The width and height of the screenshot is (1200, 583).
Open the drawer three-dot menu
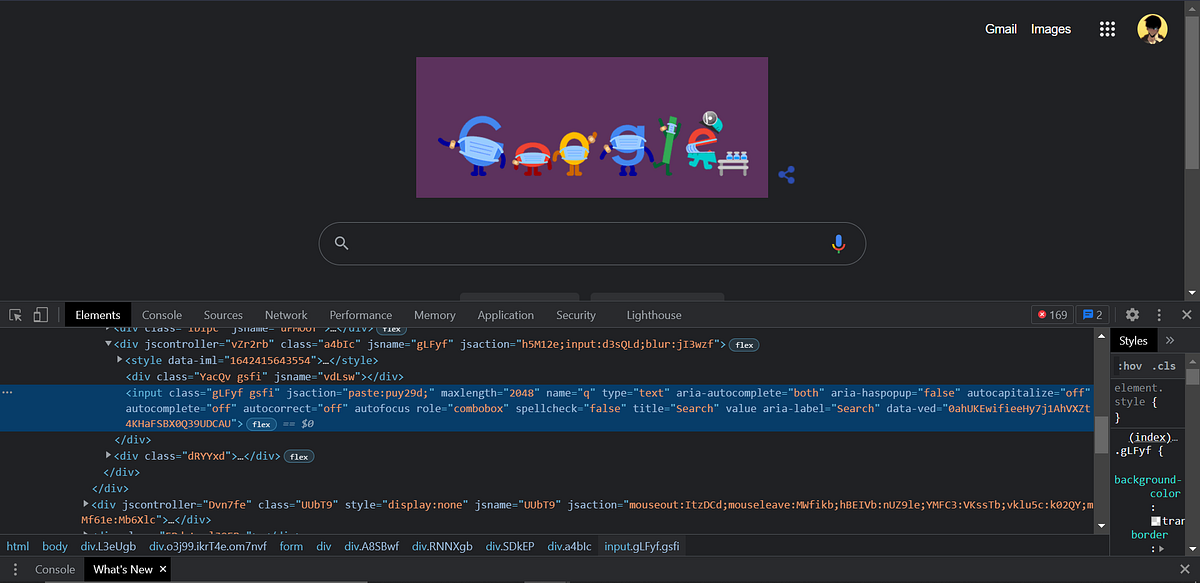pos(15,569)
